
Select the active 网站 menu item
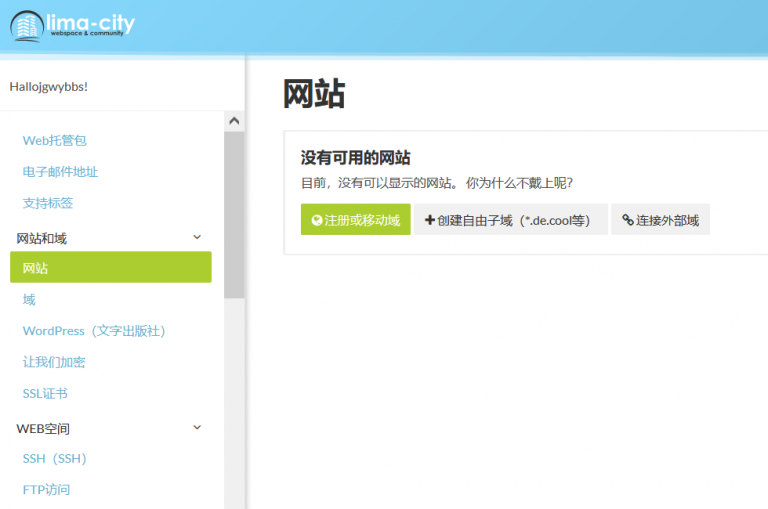(x=110, y=268)
